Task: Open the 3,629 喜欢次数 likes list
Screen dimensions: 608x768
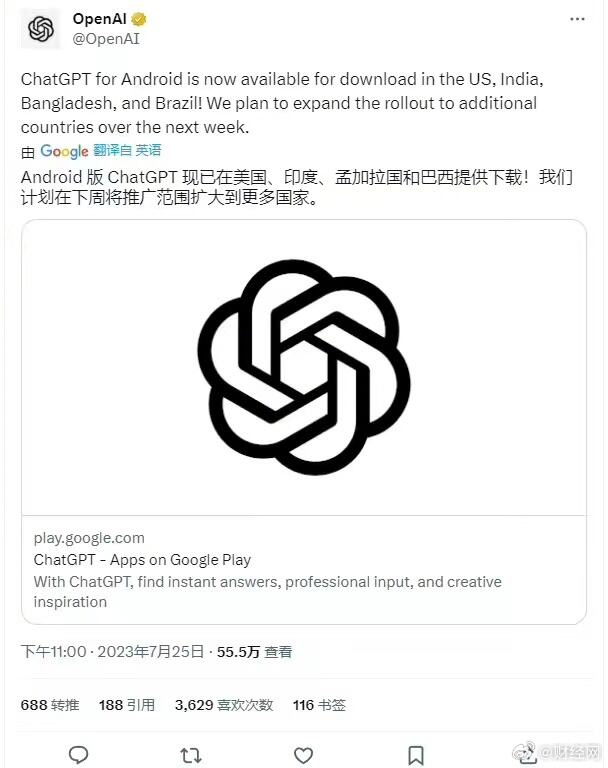Action: 224,705
